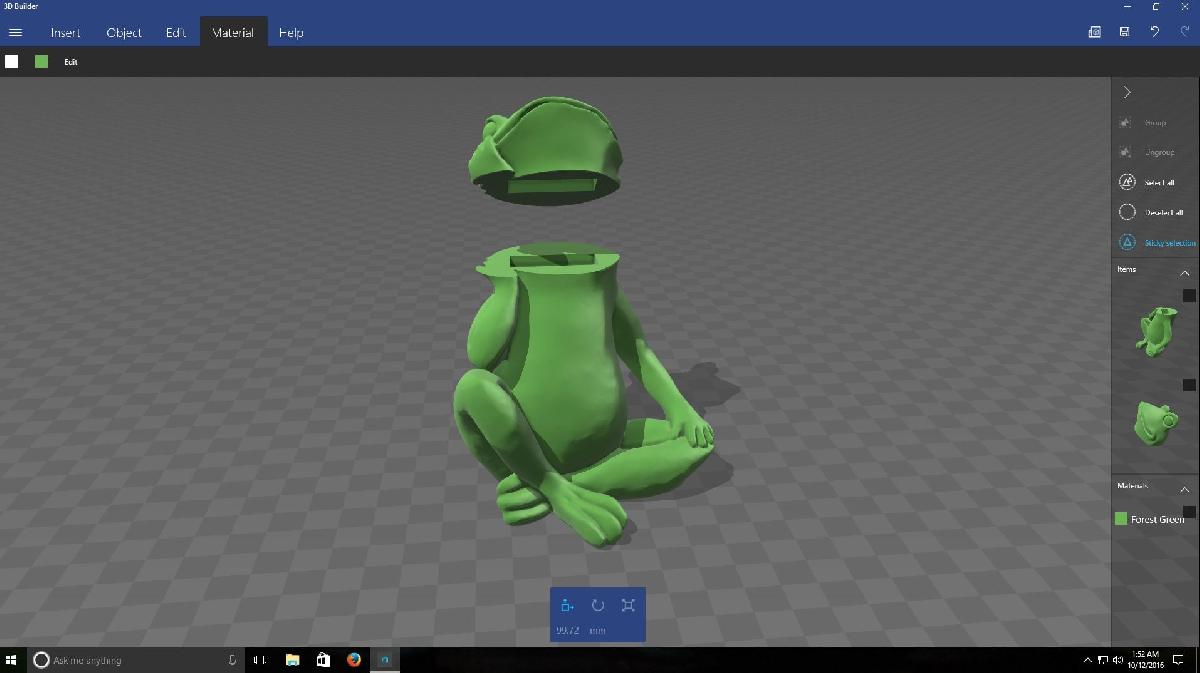Pick the white color swatch
This screenshot has height=673, width=1200.
point(12,62)
